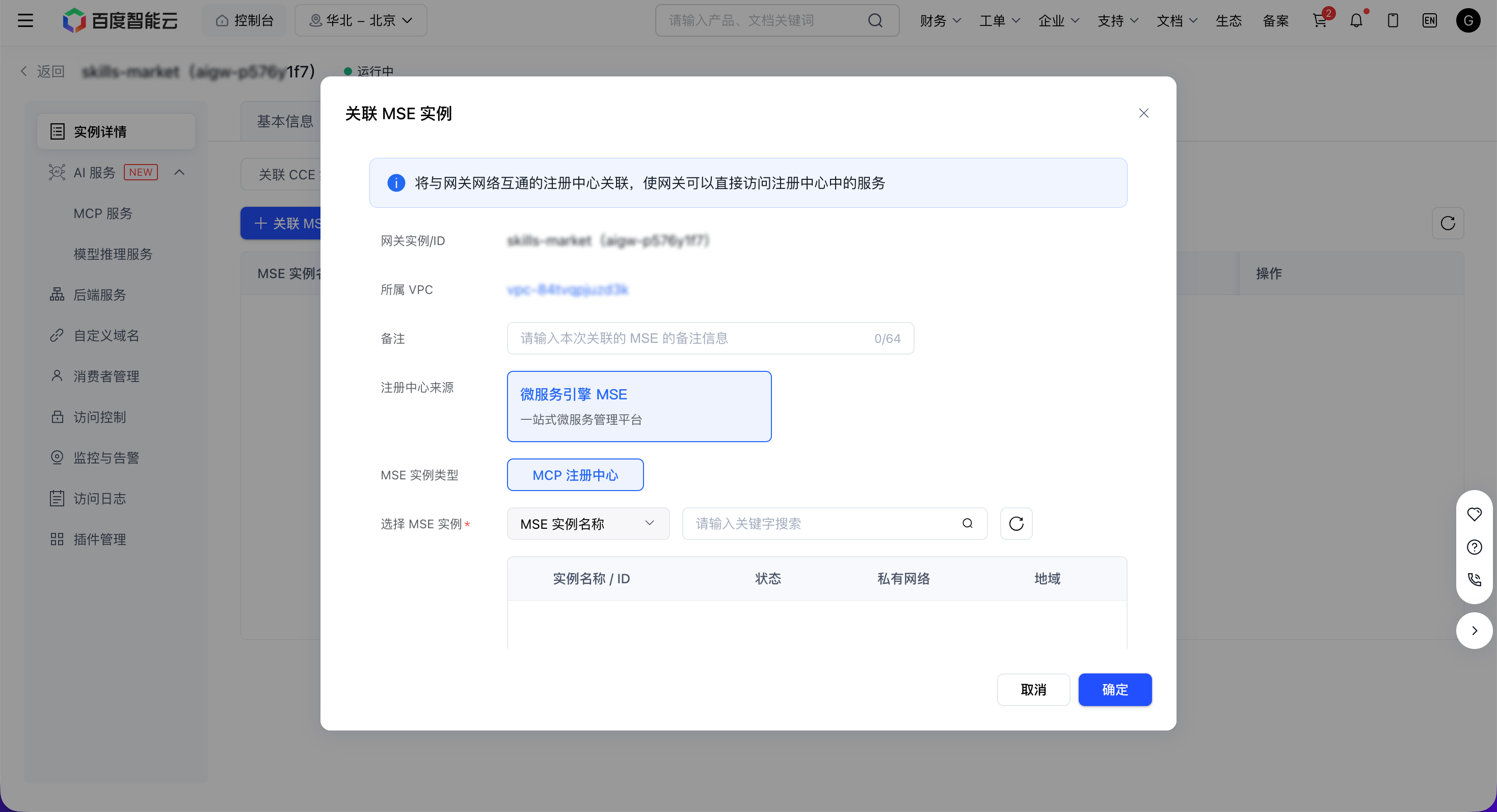Cancel the dialog with 取消

pyautogui.click(x=1033, y=689)
